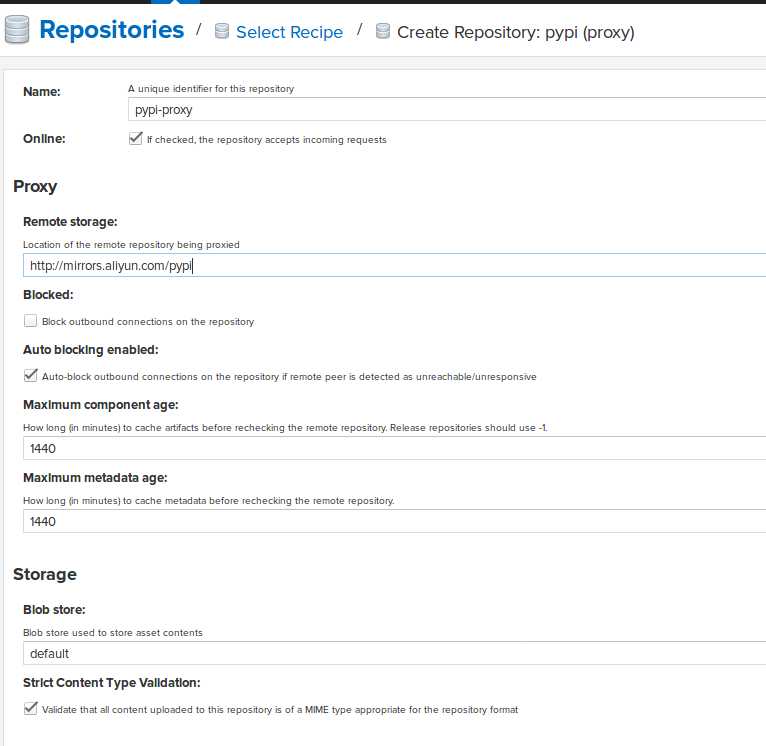This screenshot has width=766, height=746.
Task: Go back to Repositories via breadcrumb
Action: click(111, 30)
